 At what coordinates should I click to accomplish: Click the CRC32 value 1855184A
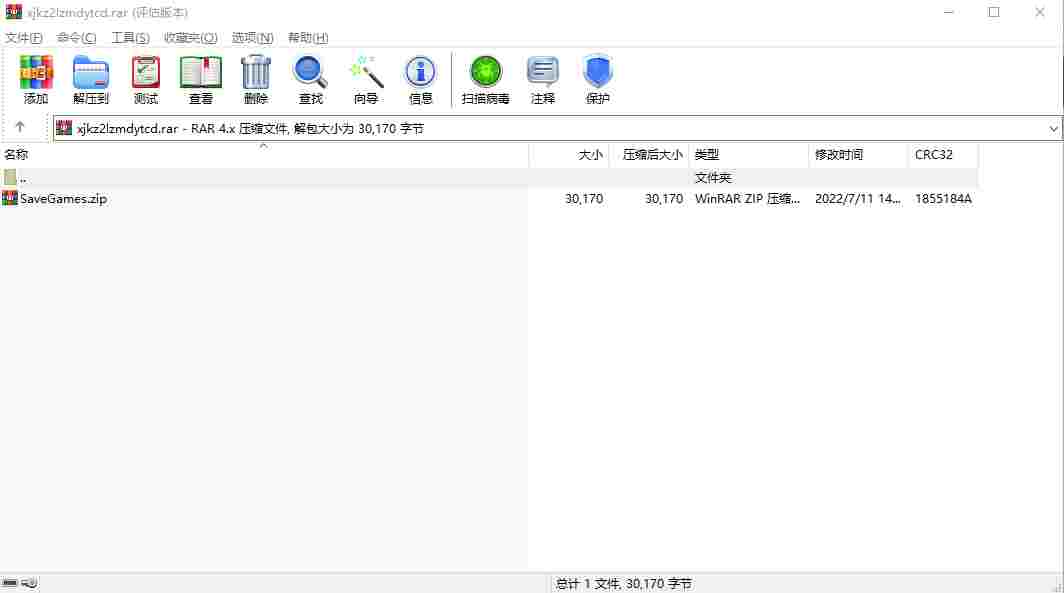click(943, 199)
